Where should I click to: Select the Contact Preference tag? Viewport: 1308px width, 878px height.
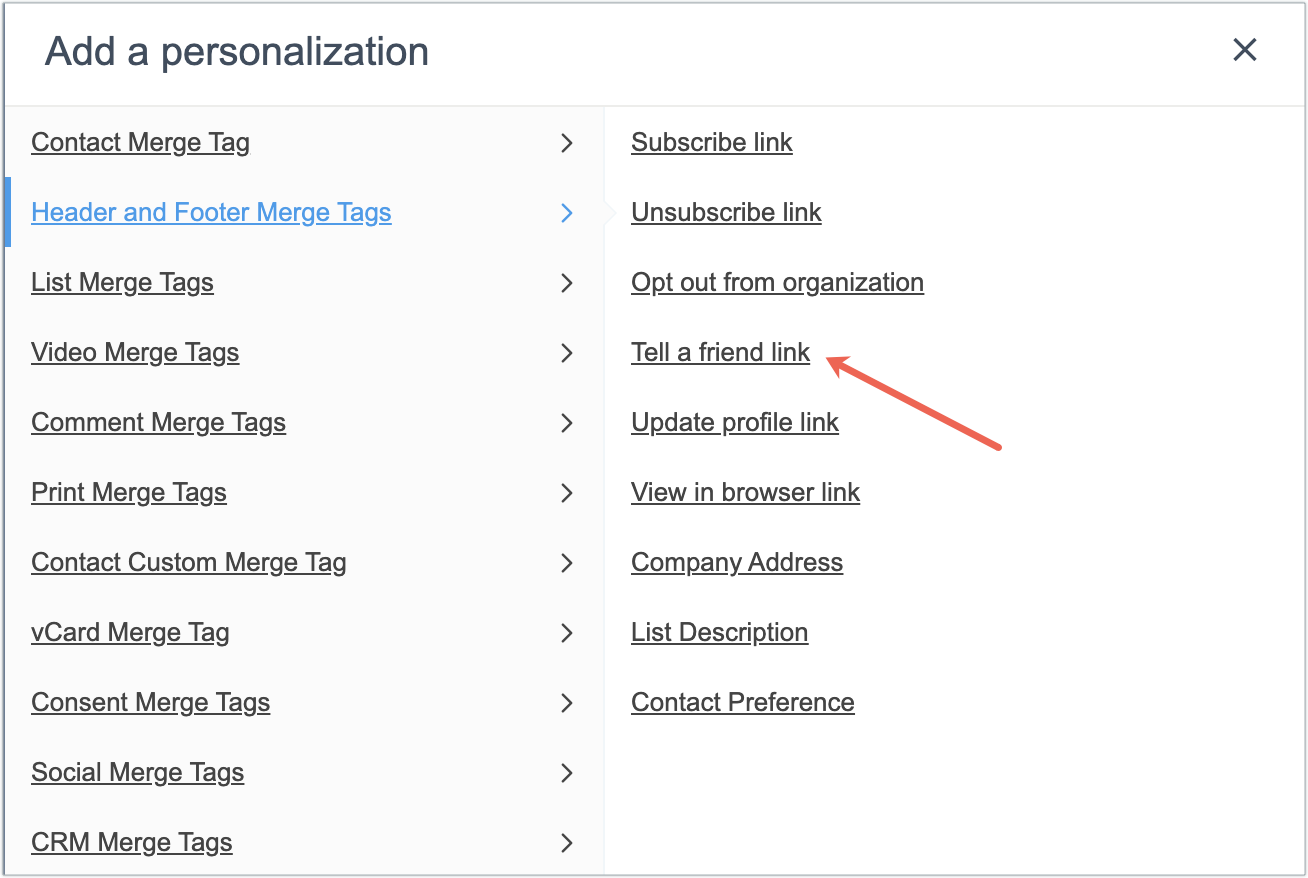coord(743,703)
